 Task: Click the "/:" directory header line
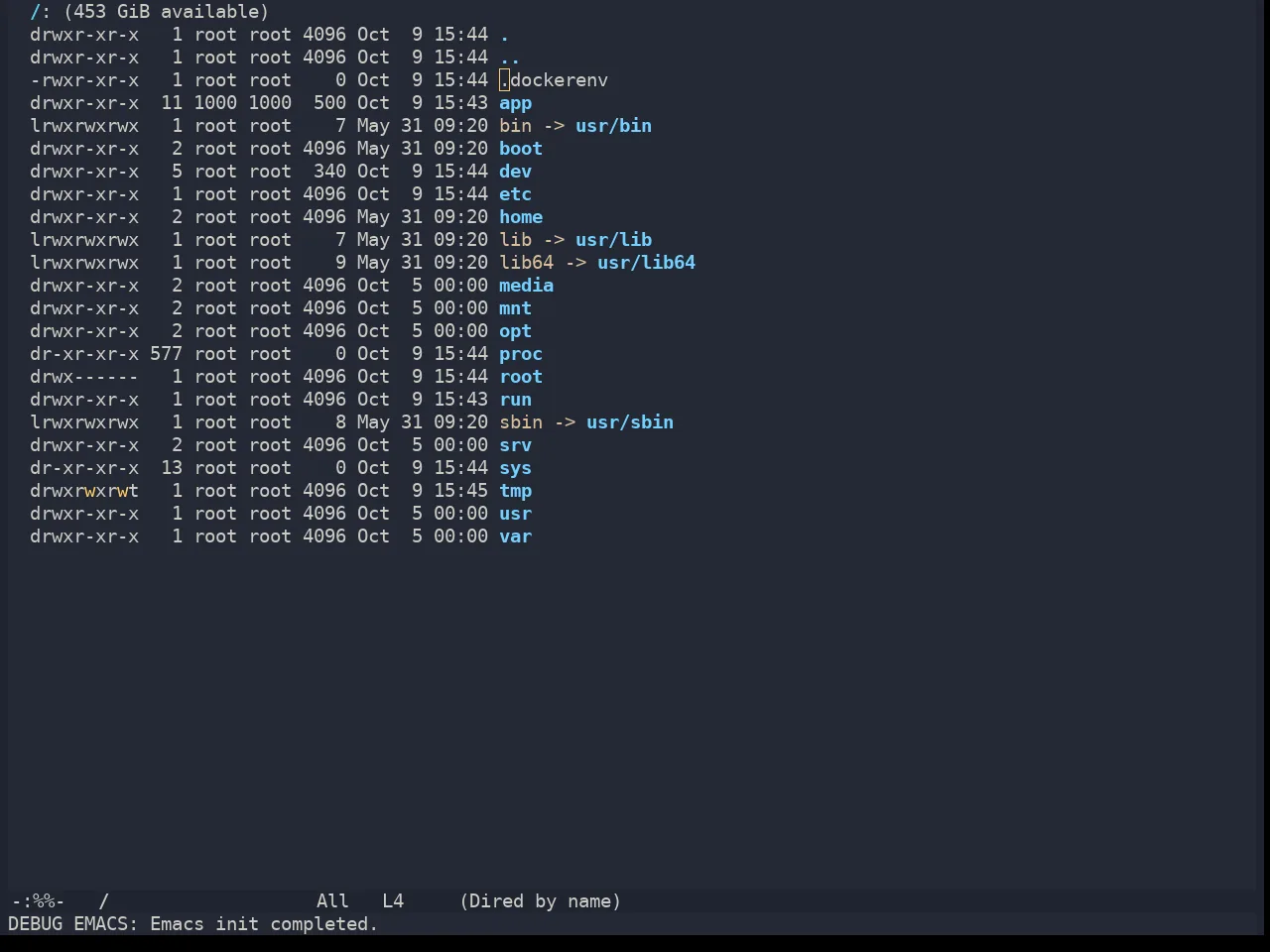click(x=149, y=12)
